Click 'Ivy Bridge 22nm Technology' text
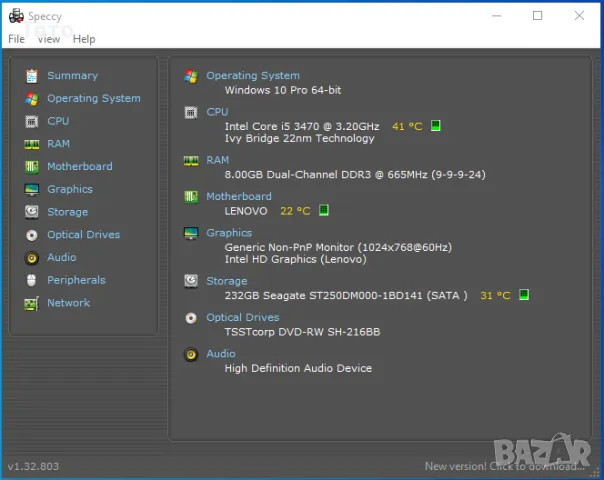 (299, 138)
